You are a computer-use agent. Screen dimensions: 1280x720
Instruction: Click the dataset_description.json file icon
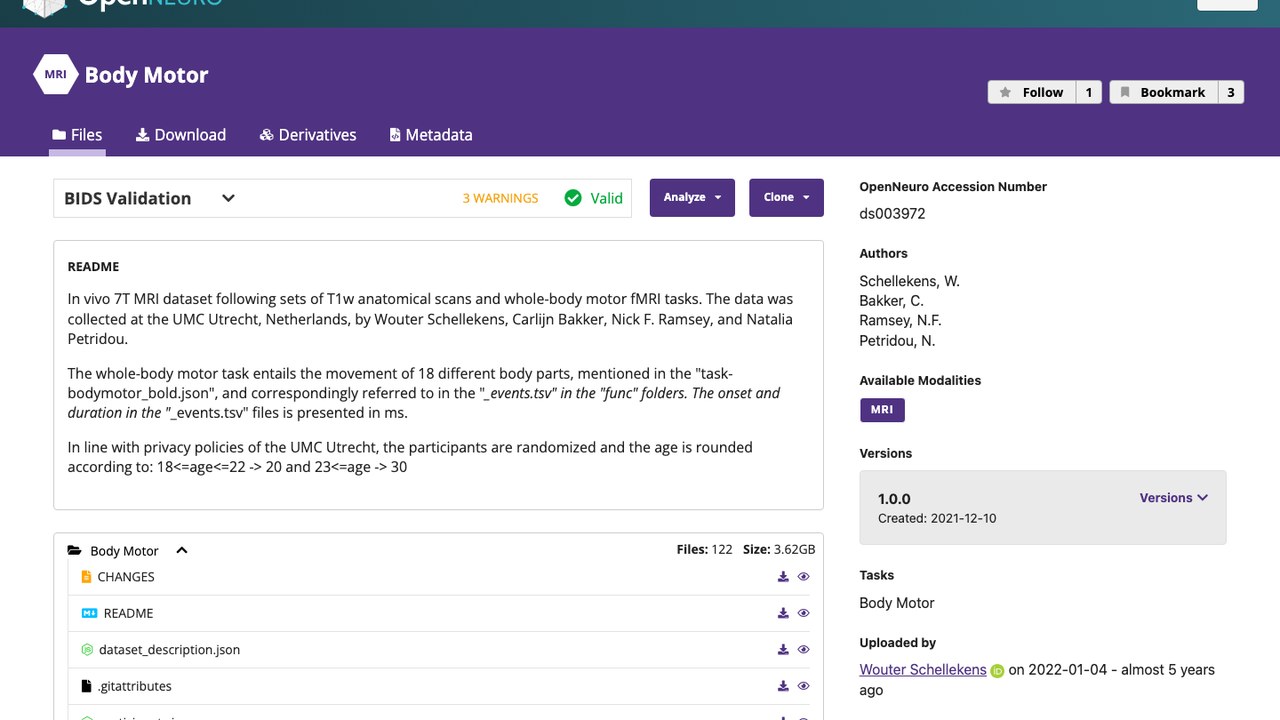pyautogui.click(x=87, y=650)
